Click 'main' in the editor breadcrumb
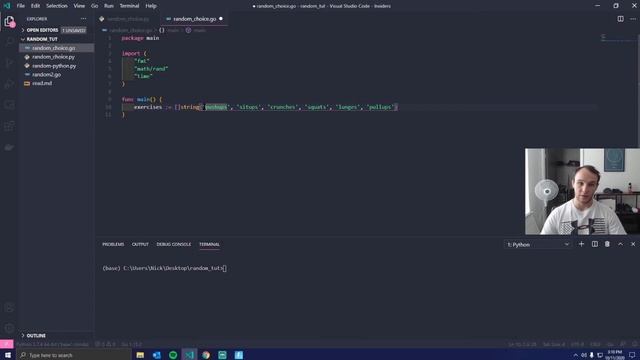 (173, 30)
